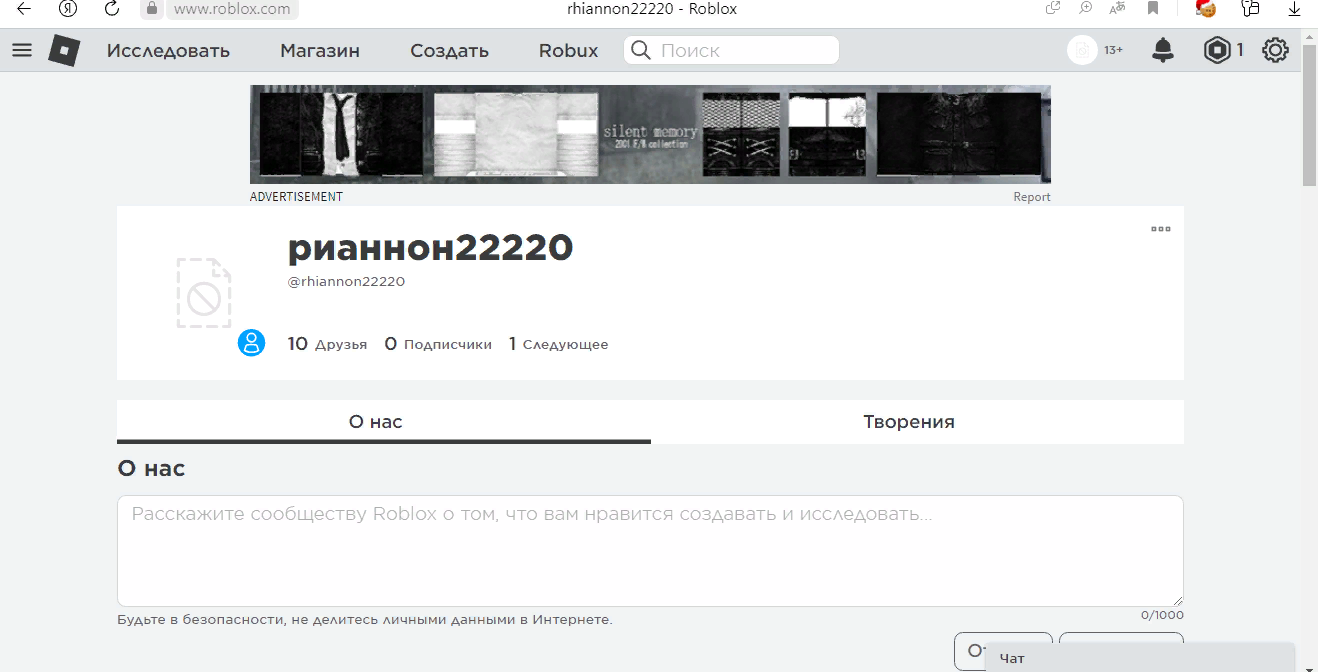
Task: Click the риaннон22220 display name heading
Action: pyautogui.click(x=430, y=248)
